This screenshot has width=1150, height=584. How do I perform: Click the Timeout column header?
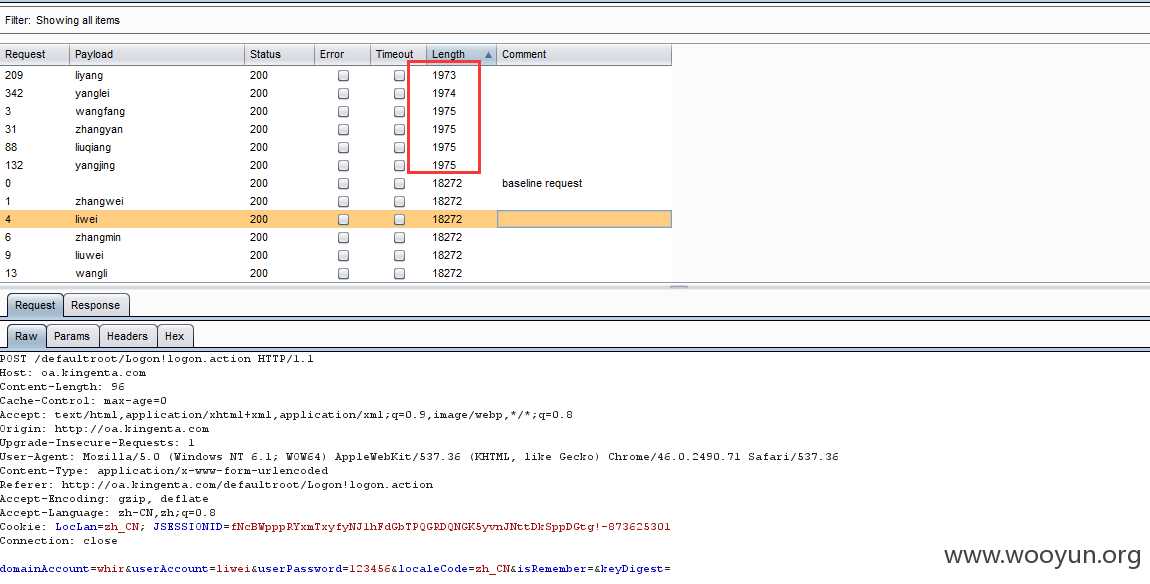(x=398, y=54)
